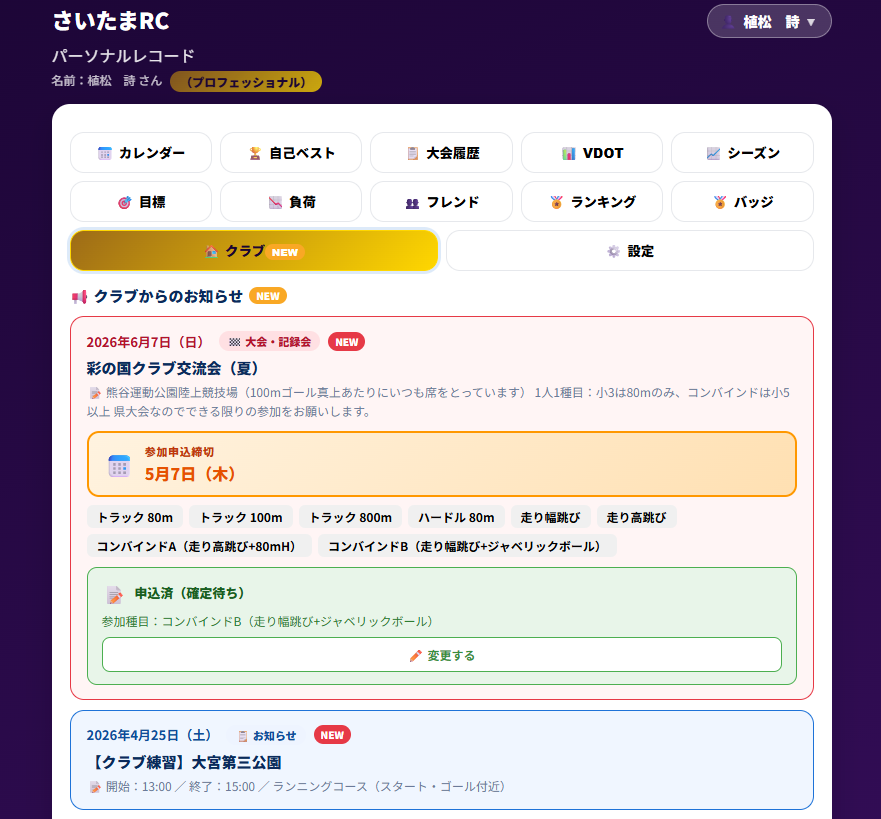This screenshot has height=819, width=881.
Task: Click the trophy icon beside 自己ベスト
Action: [x=255, y=153]
